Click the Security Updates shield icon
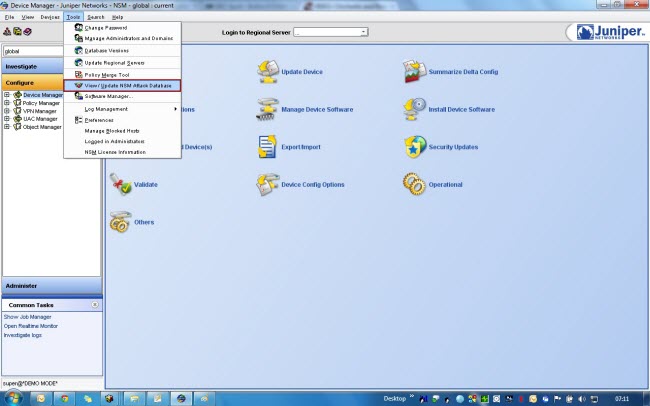The height and width of the screenshot is (406, 650). coord(415,147)
